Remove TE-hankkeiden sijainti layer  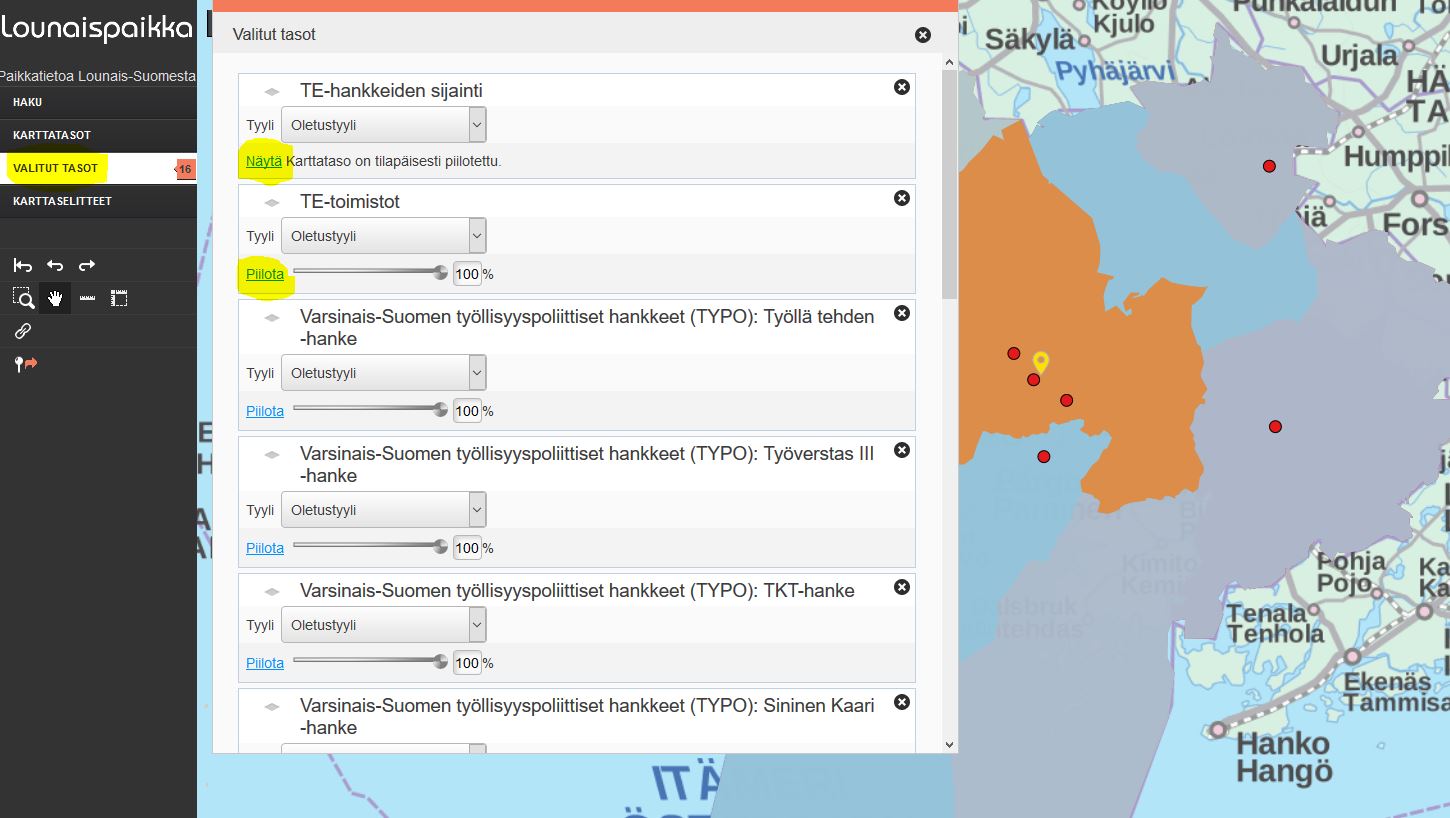coord(901,88)
